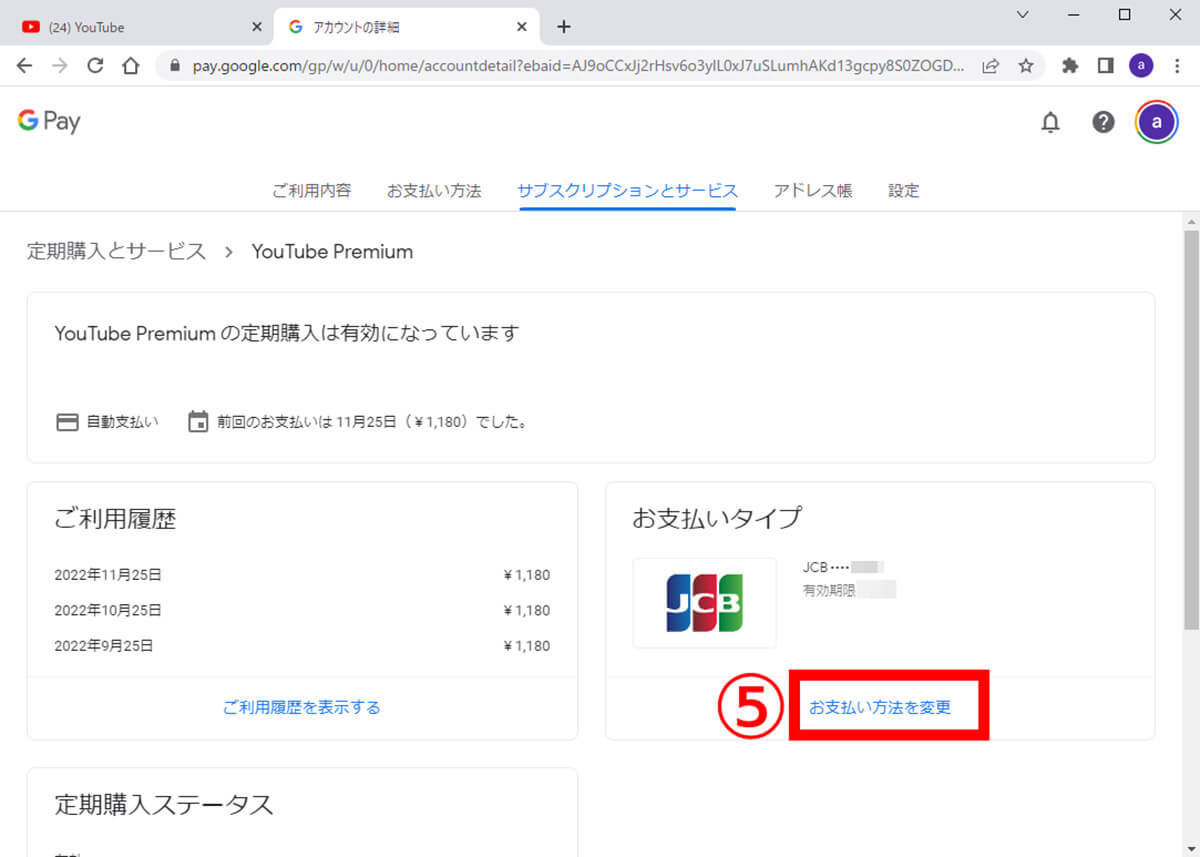This screenshot has width=1200, height=857.
Task: Close the YouTube tab
Action: click(x=257, y=27)
